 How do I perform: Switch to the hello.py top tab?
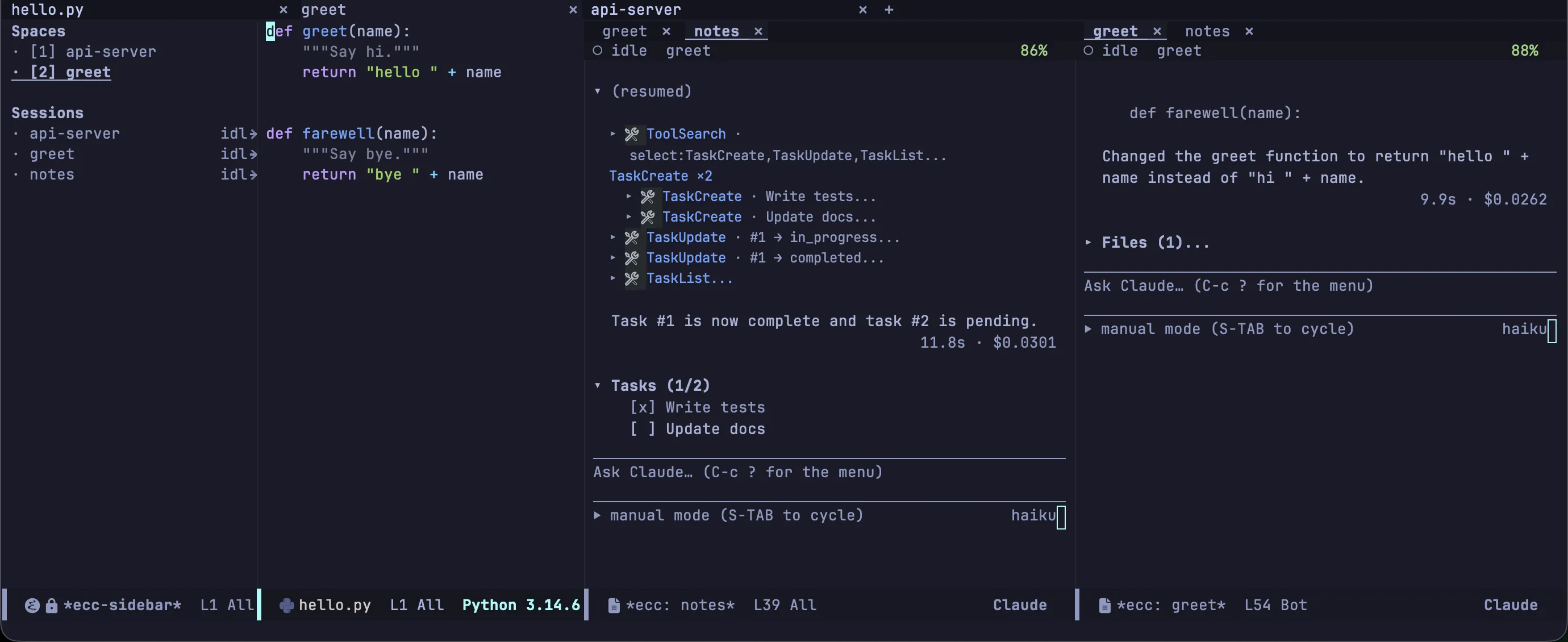pos(48,10)
